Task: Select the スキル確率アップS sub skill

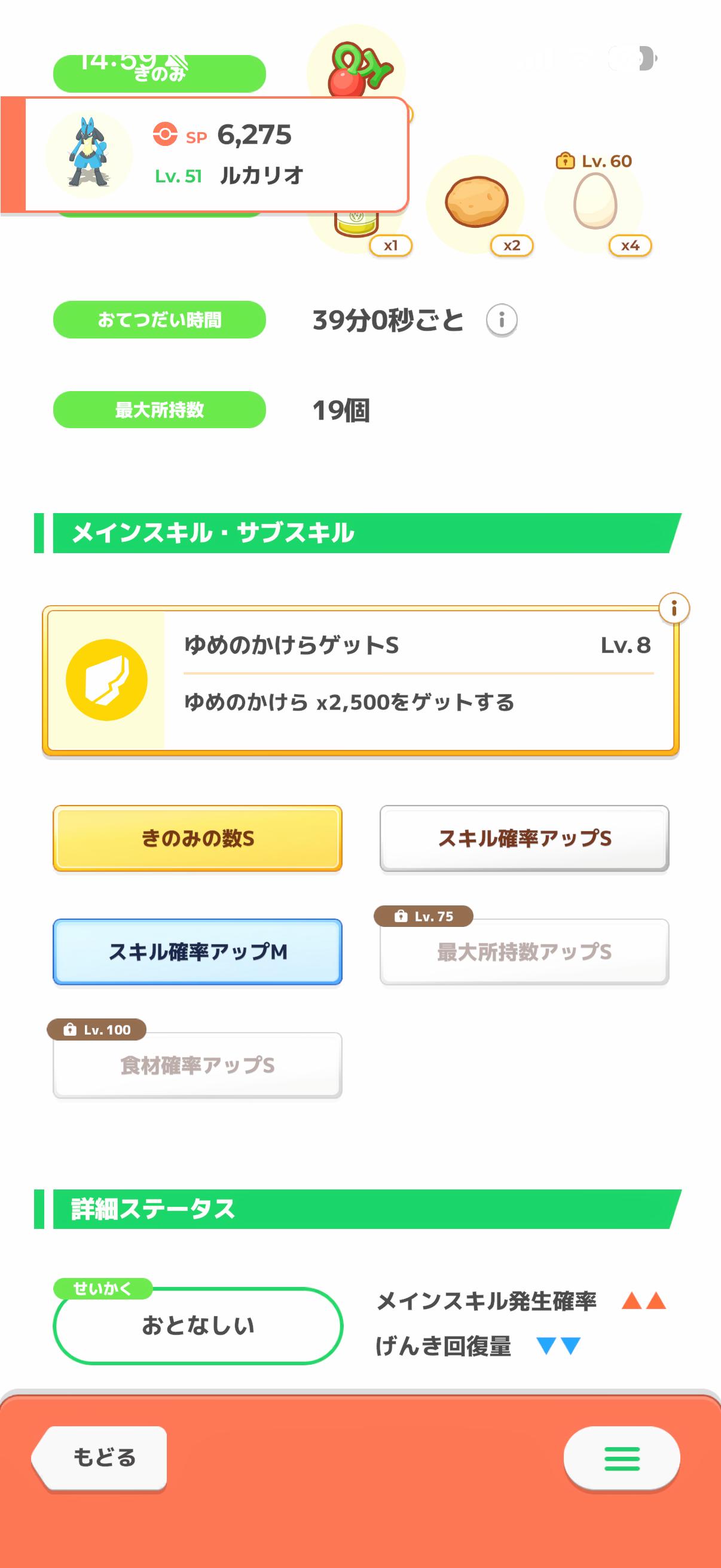Action: click(524, 838)
